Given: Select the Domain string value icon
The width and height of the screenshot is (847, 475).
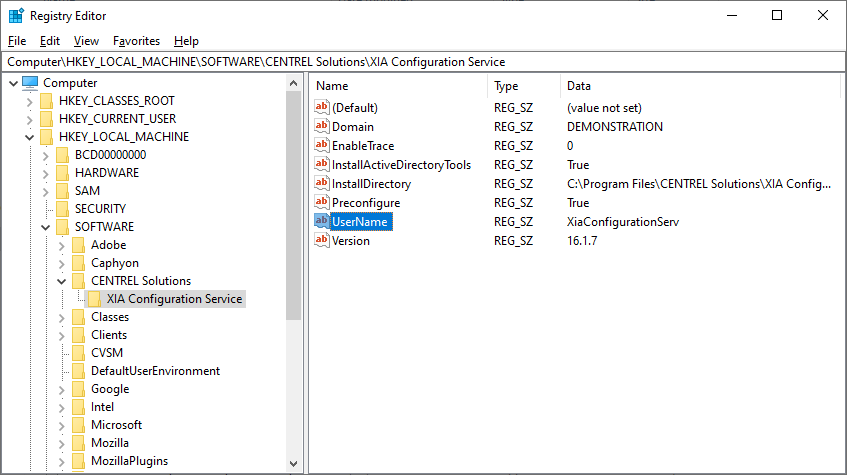Looking at the screenshot, I should [x=321, y=126].
